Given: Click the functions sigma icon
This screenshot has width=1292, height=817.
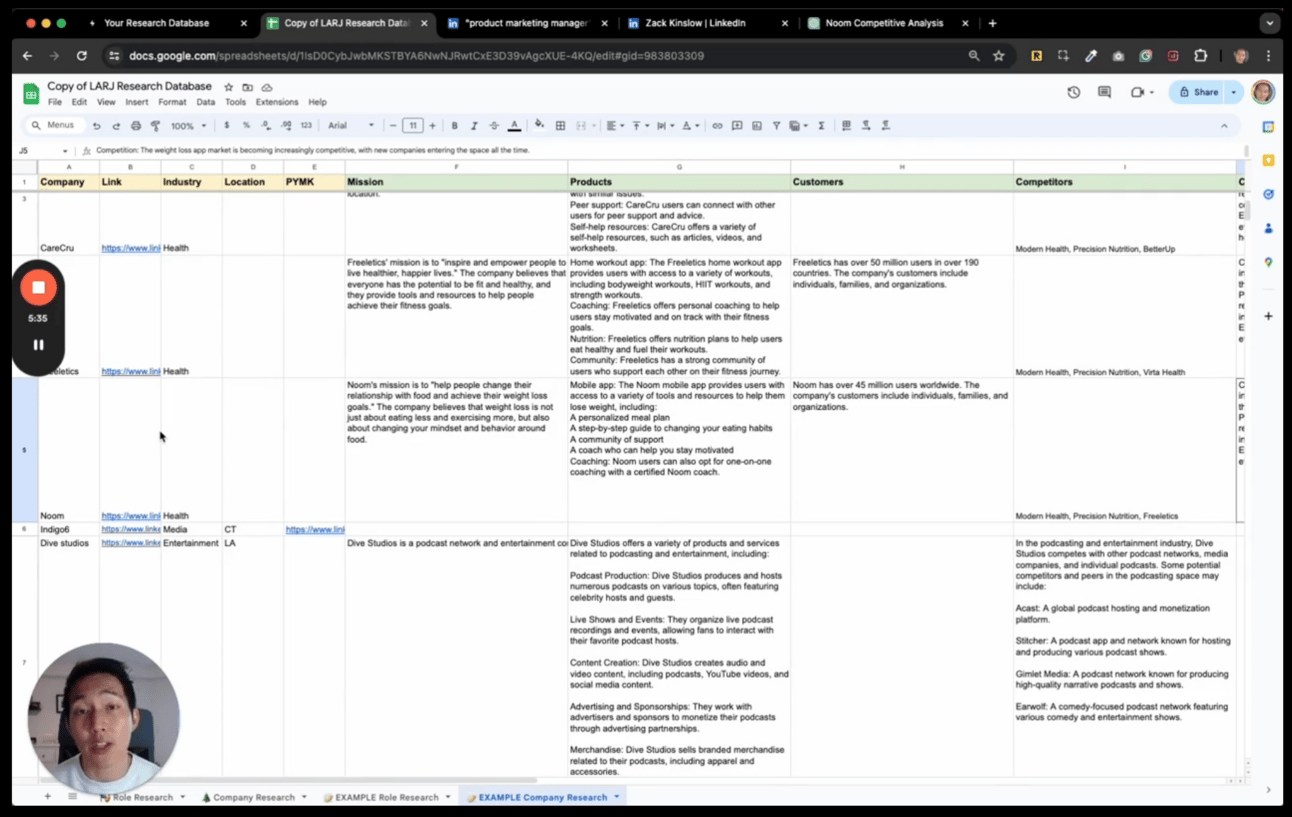Looking at the screenshot, I should pyautogui.click(x=821, y=126).
